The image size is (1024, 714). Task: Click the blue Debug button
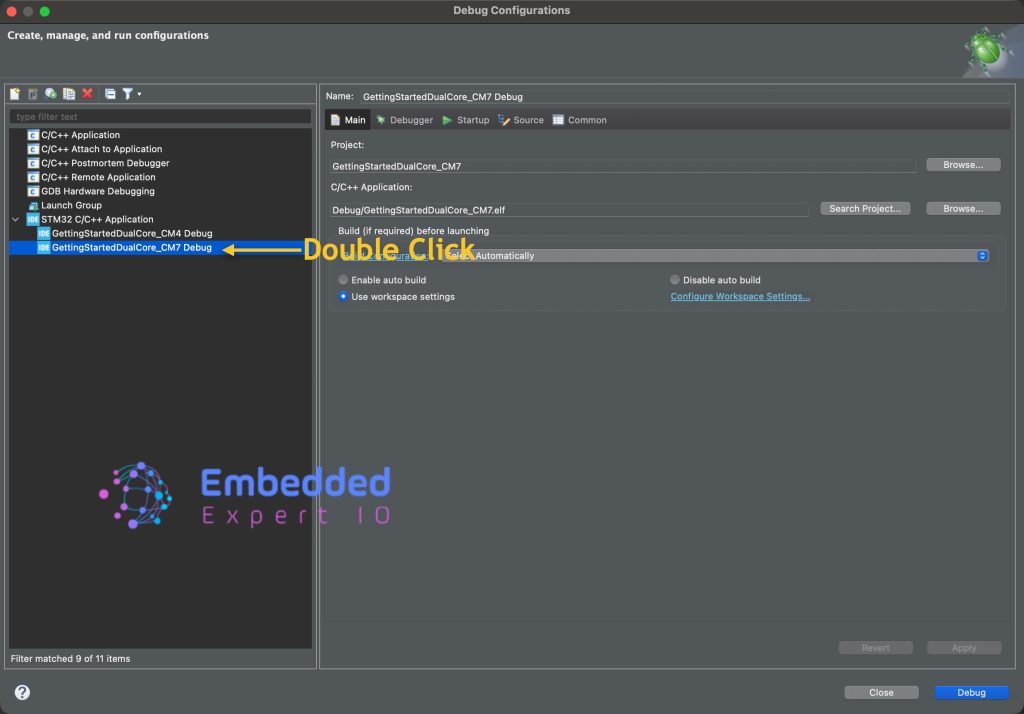pos(971,692)
